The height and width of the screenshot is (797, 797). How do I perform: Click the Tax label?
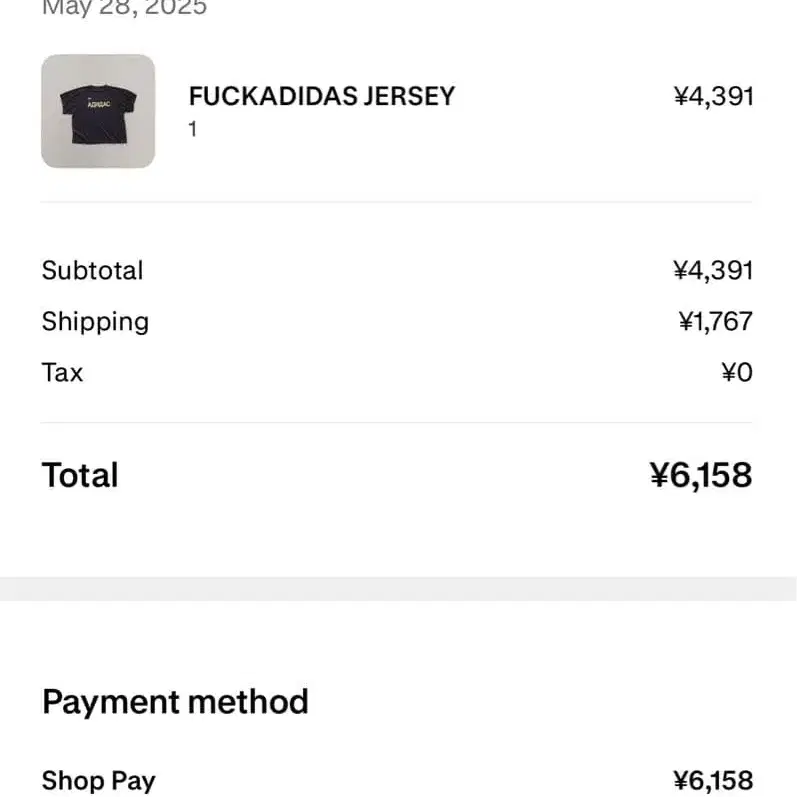(x=62, y=372)
